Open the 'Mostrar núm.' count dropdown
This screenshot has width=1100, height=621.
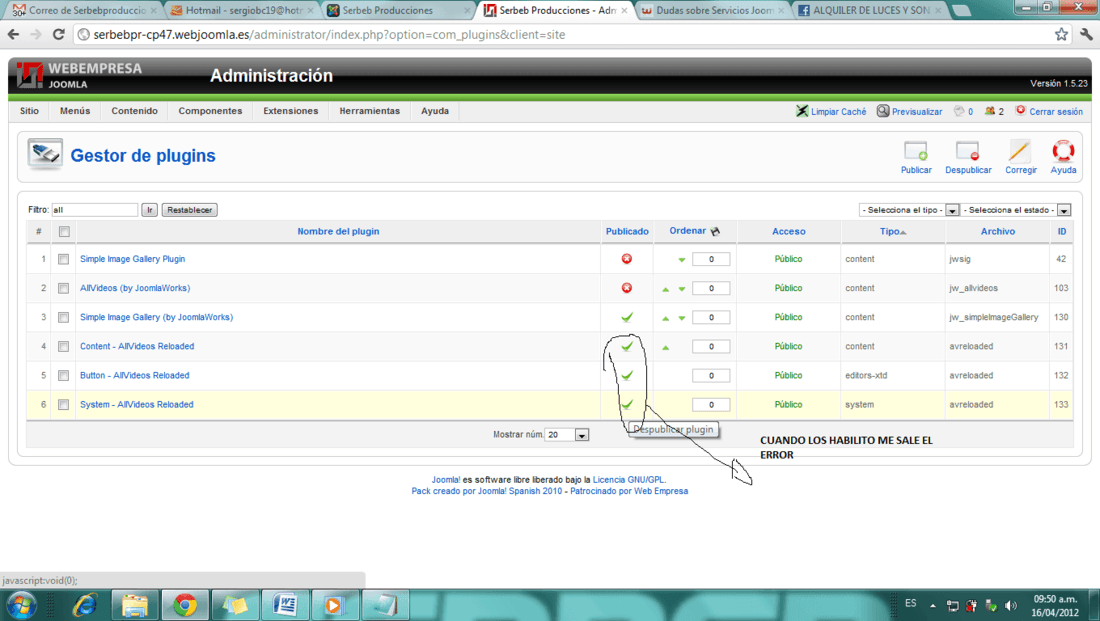(x=567, y=435)
